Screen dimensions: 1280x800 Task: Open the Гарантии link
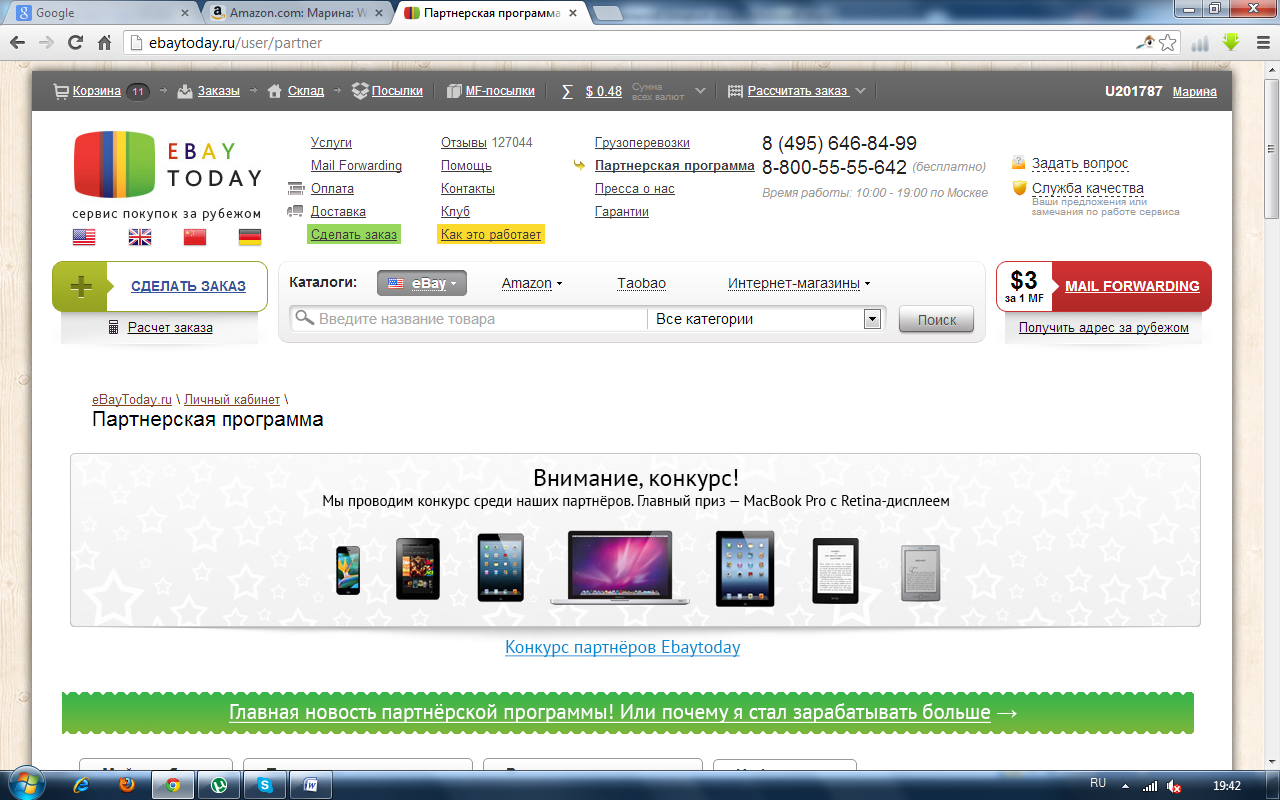pos(622,212)
